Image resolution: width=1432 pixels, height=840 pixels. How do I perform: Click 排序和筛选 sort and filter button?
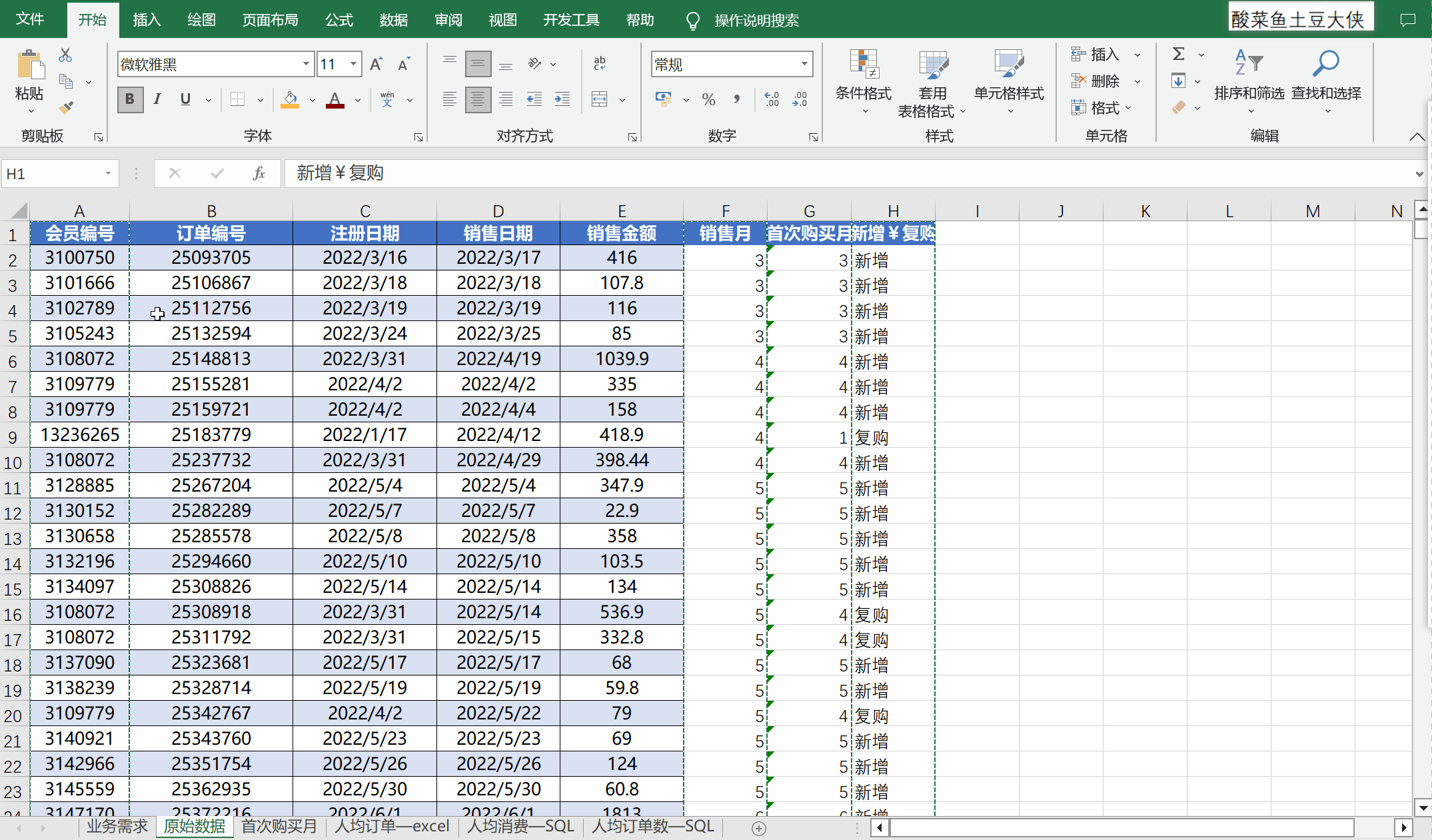pyautogui.click(x=1249, y=79)
